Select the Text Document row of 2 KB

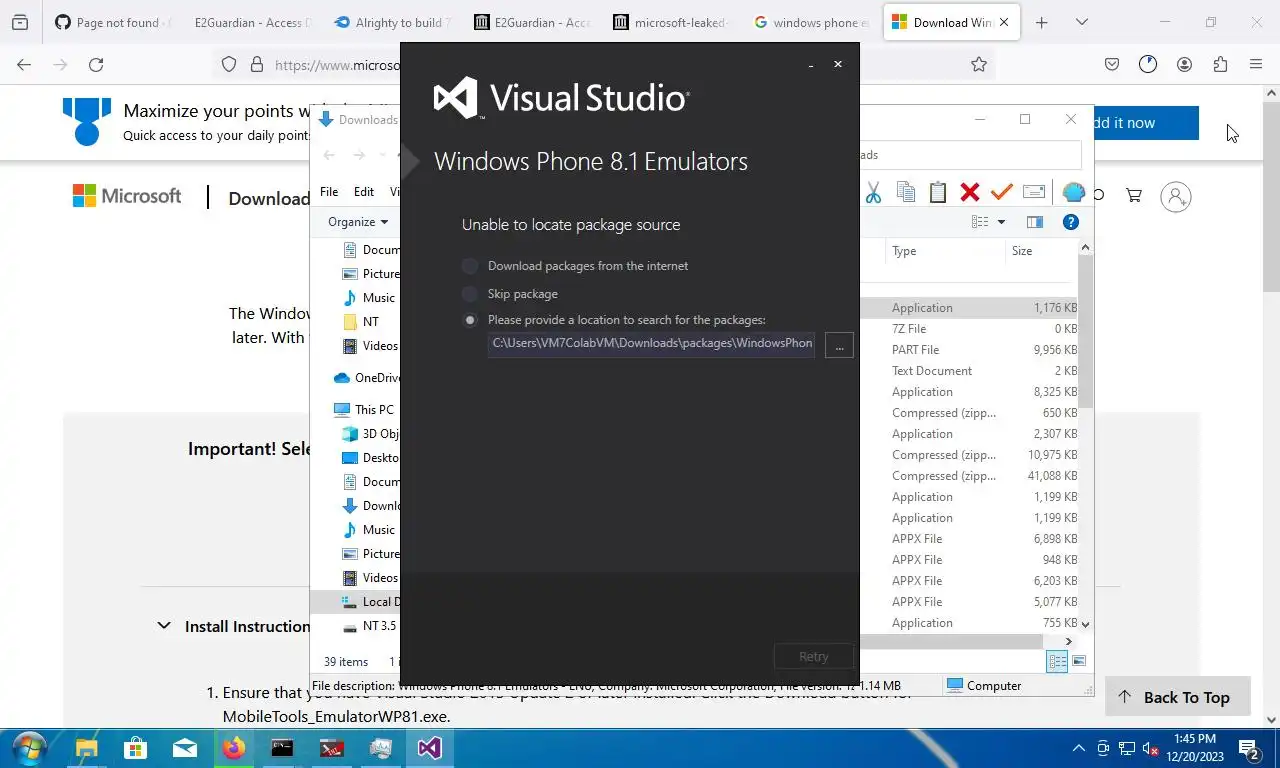click(969, 371)
